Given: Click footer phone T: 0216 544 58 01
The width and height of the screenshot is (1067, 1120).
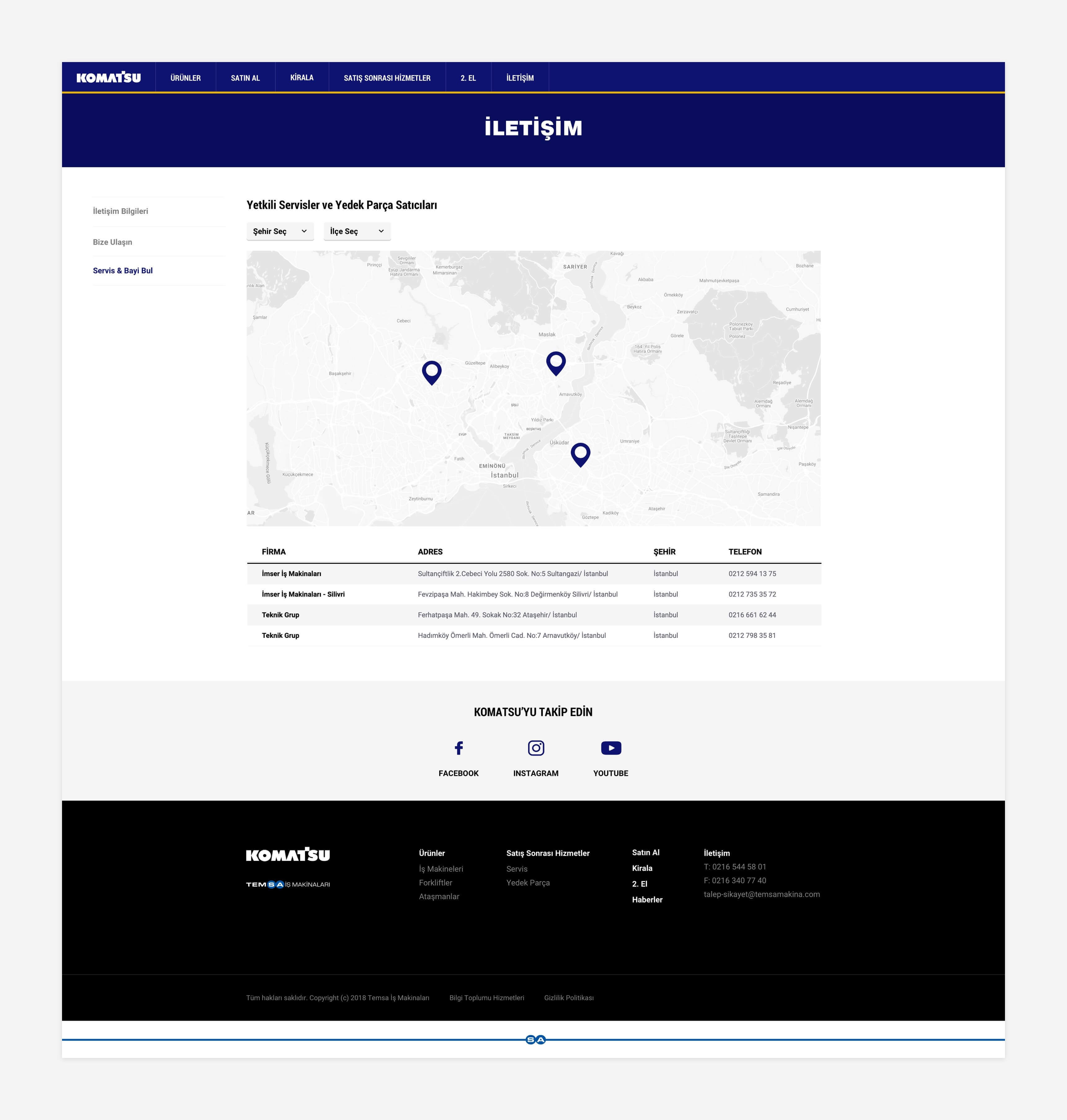Looking at the screenshot, I should [x=735, y=866].
